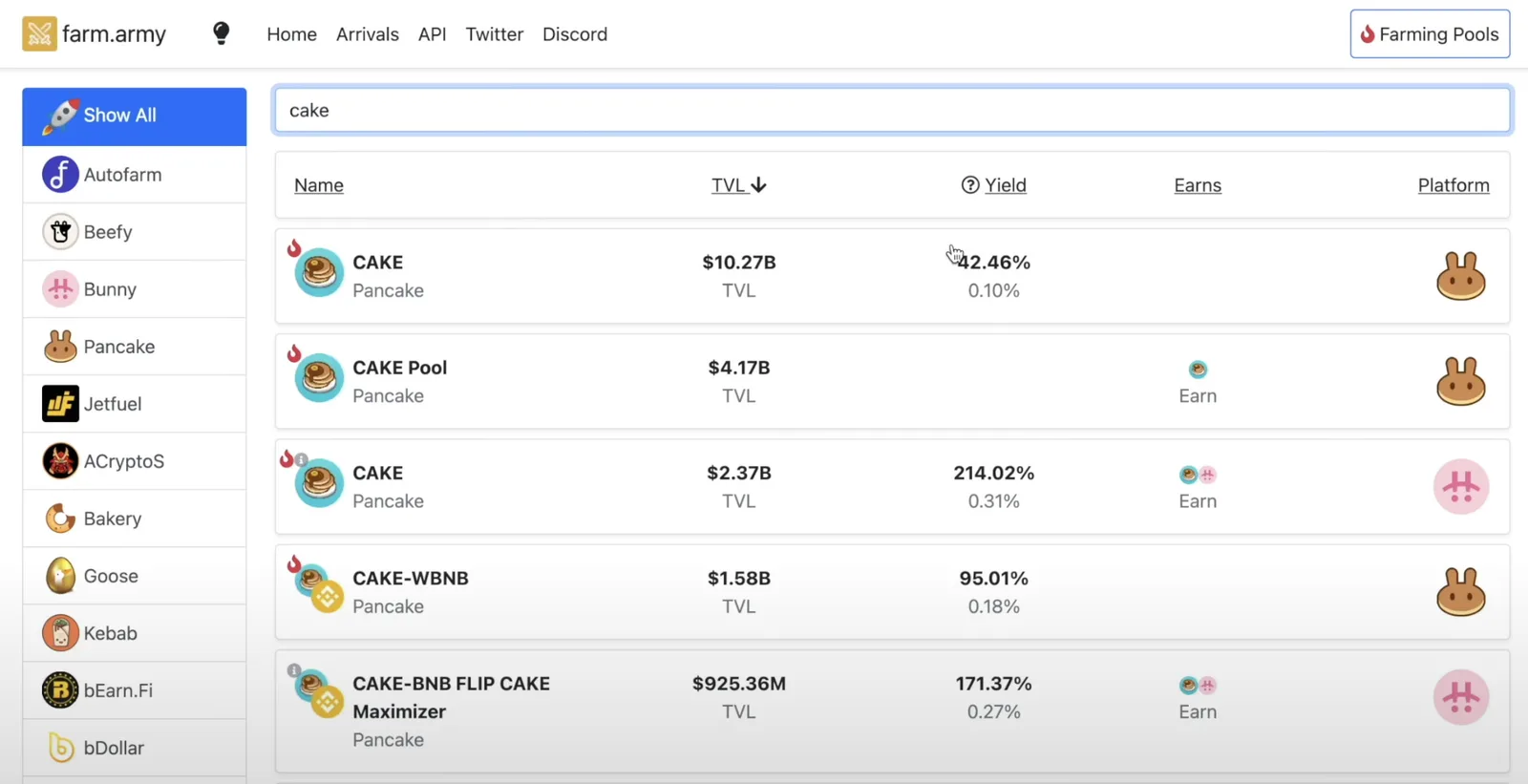Click the Pancake bunny sidebar icon
The image size is (1528, 784).
pyautogui.click(x=60, y=347)
